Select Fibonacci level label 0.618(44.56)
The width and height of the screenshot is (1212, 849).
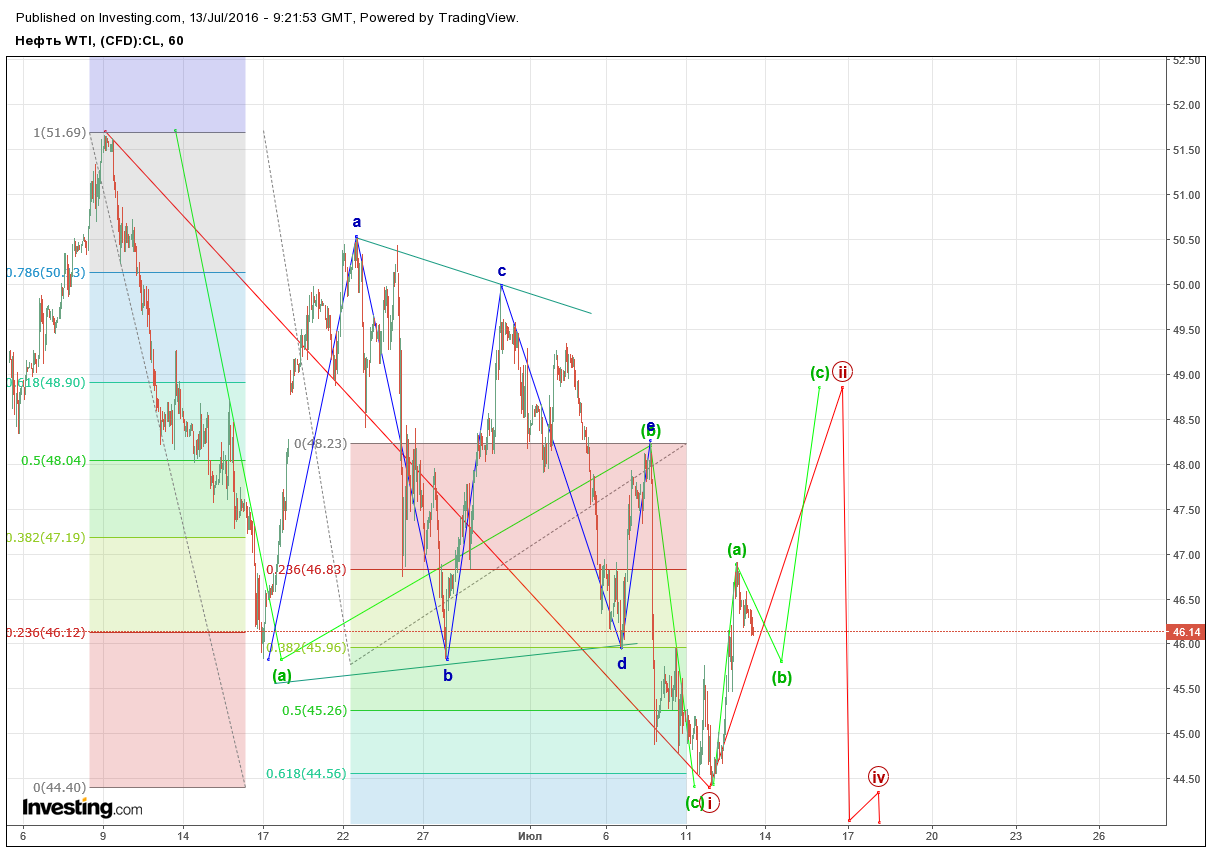click(x=307, y=773)
